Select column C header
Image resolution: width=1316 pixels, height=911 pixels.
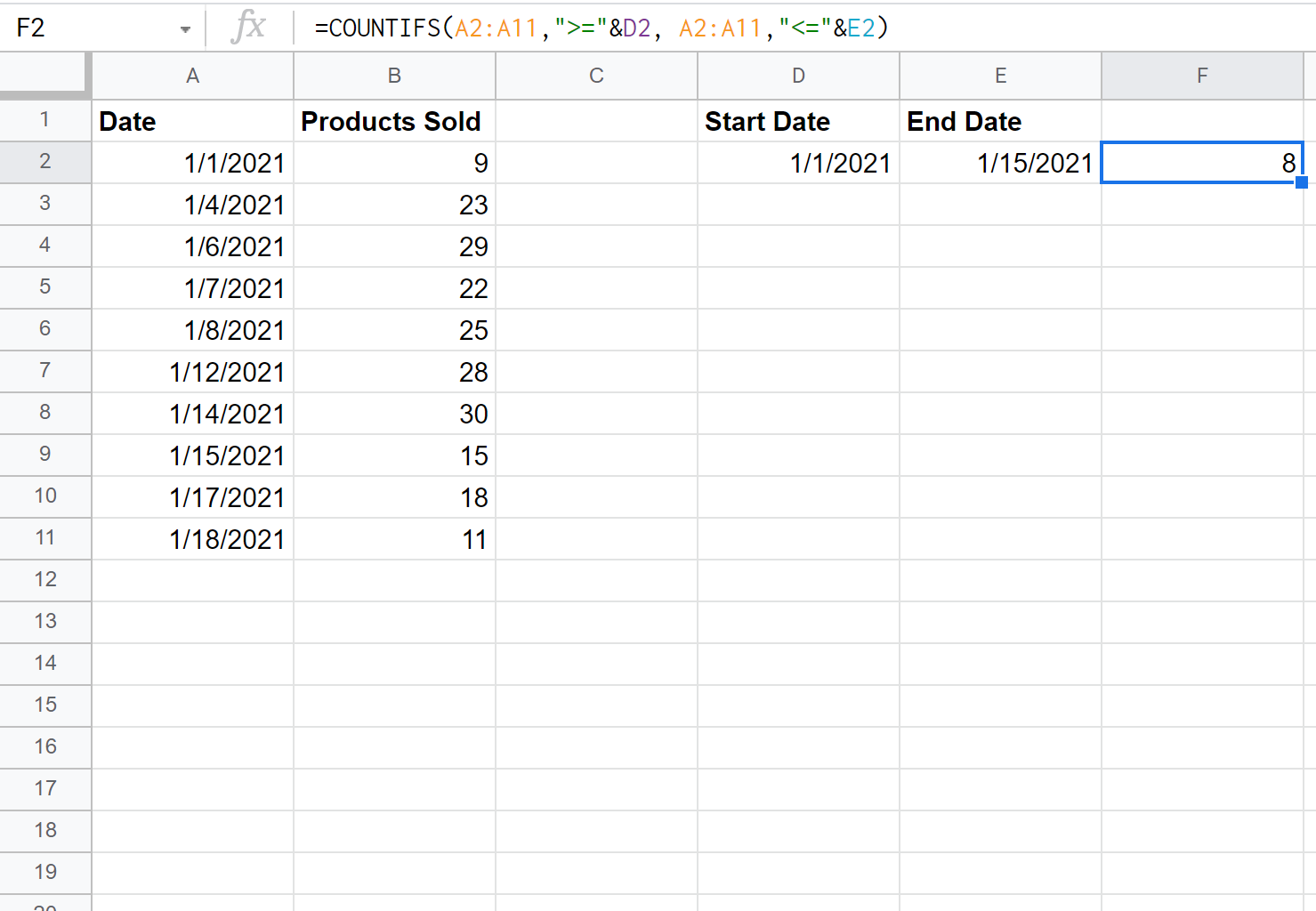pos(596,77)
